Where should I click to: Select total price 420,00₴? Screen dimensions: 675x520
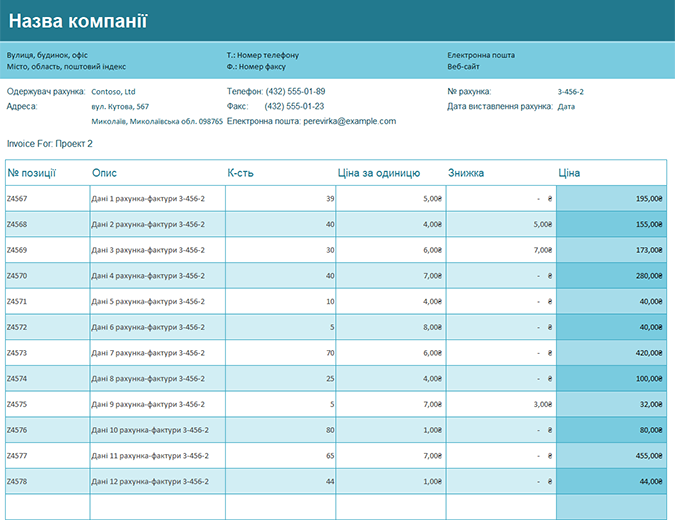(611, 353)
